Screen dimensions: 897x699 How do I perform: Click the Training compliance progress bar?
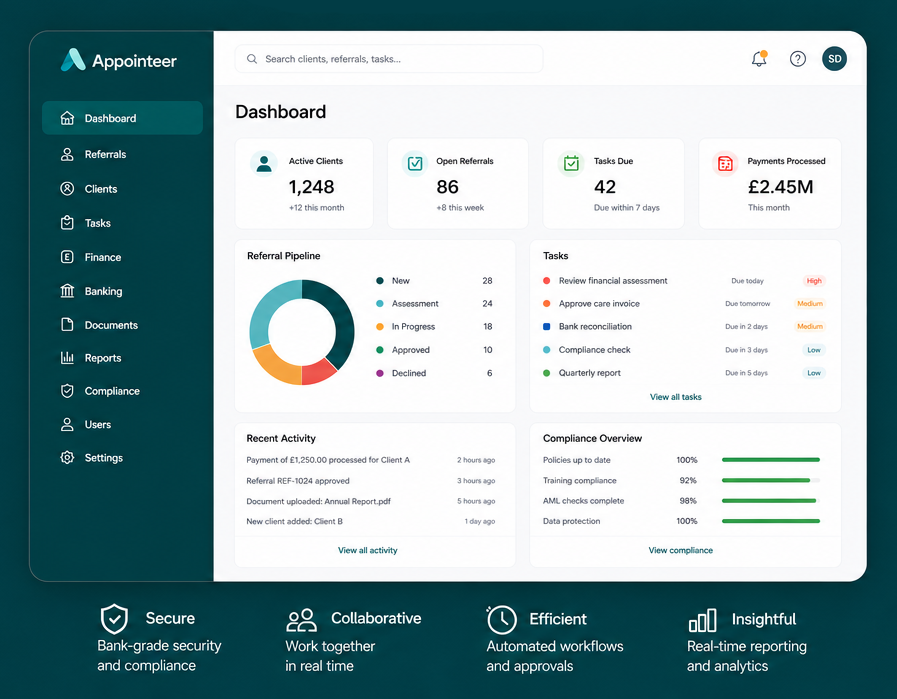click(771, 480)
